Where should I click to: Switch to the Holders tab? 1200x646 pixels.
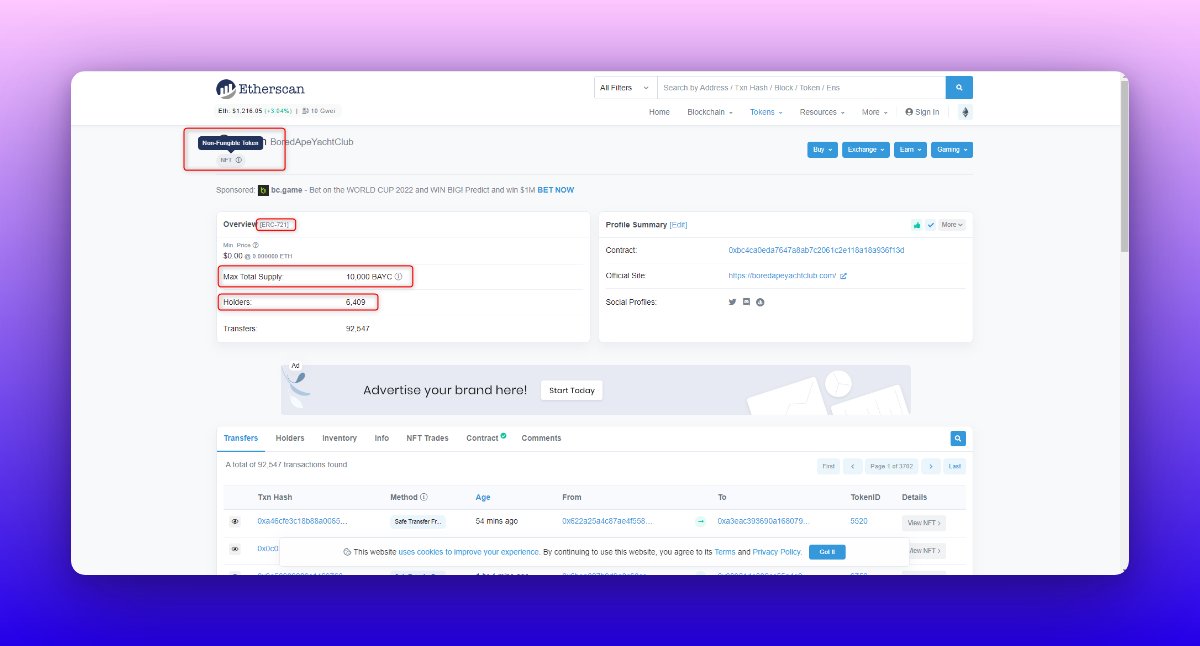(290, 438)
